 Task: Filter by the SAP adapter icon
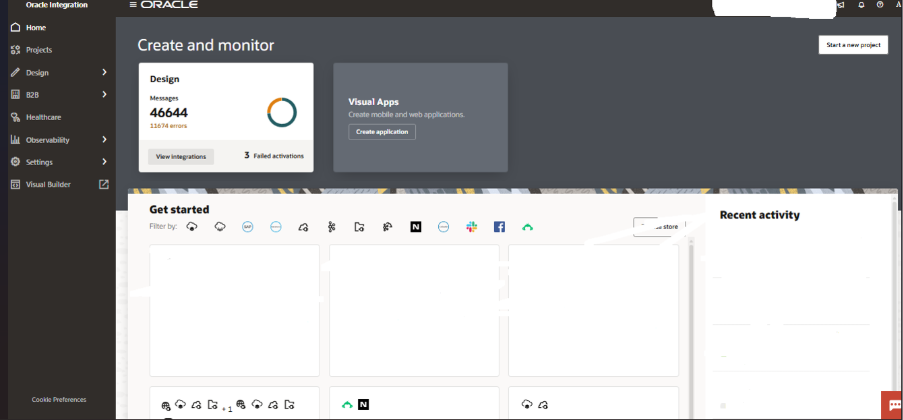[248, 227]
